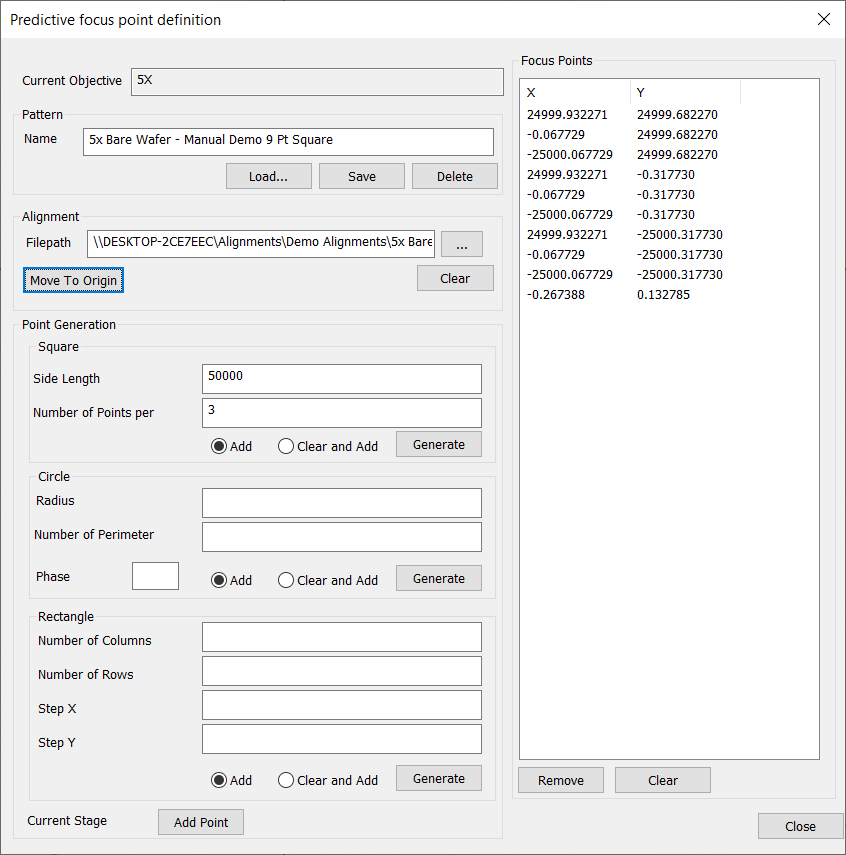Screen dimensions: 846x855
Task: Focus the circle Radius field
Action: (341, 502)
